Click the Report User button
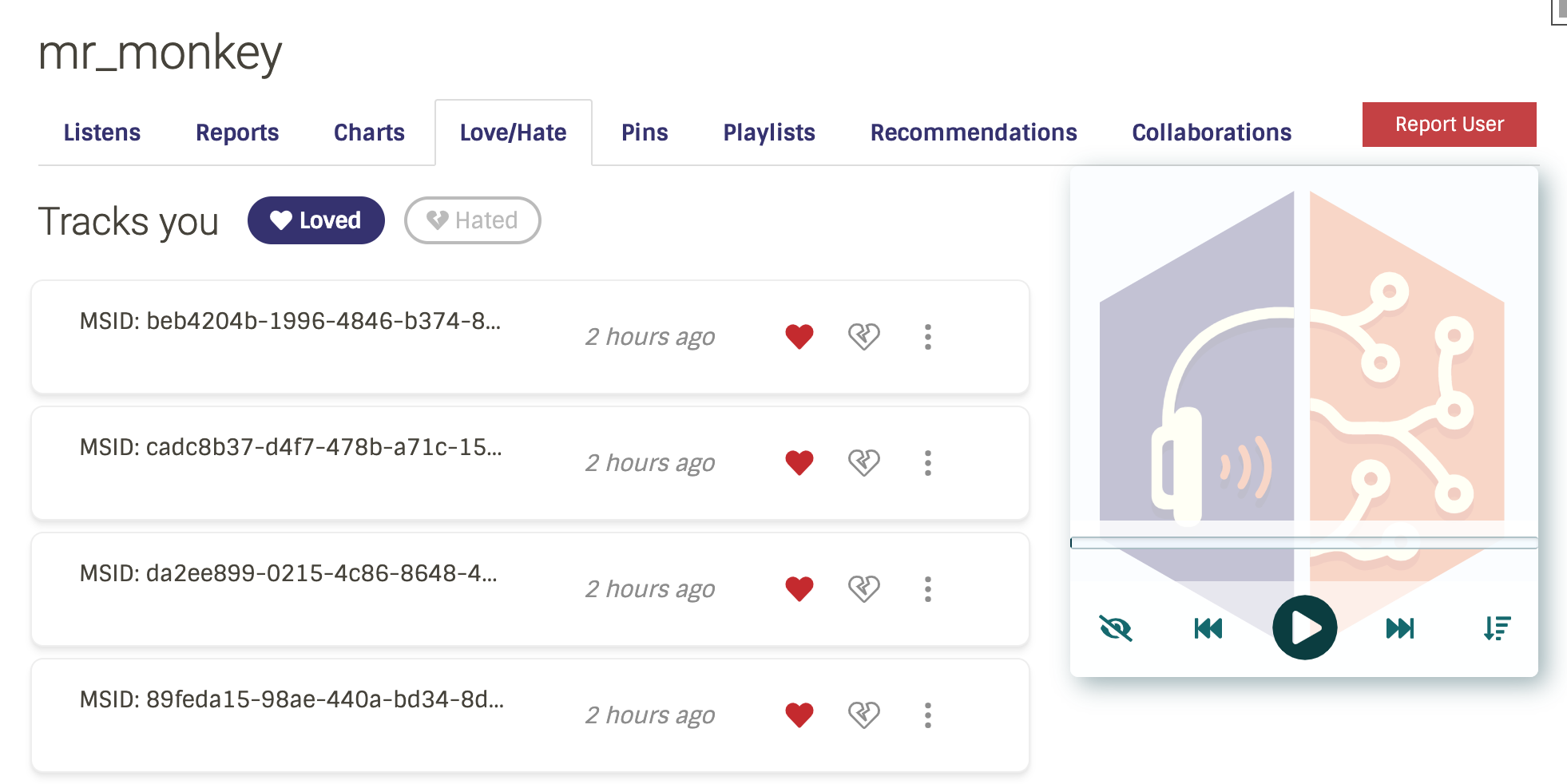The image size is (1567, 784). pos(1449,125)
